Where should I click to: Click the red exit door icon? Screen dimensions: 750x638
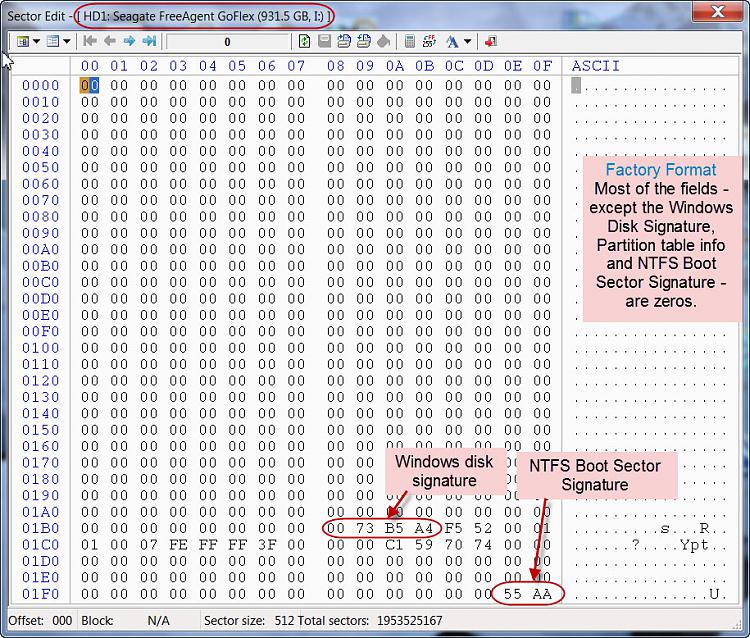pos(491,42)
